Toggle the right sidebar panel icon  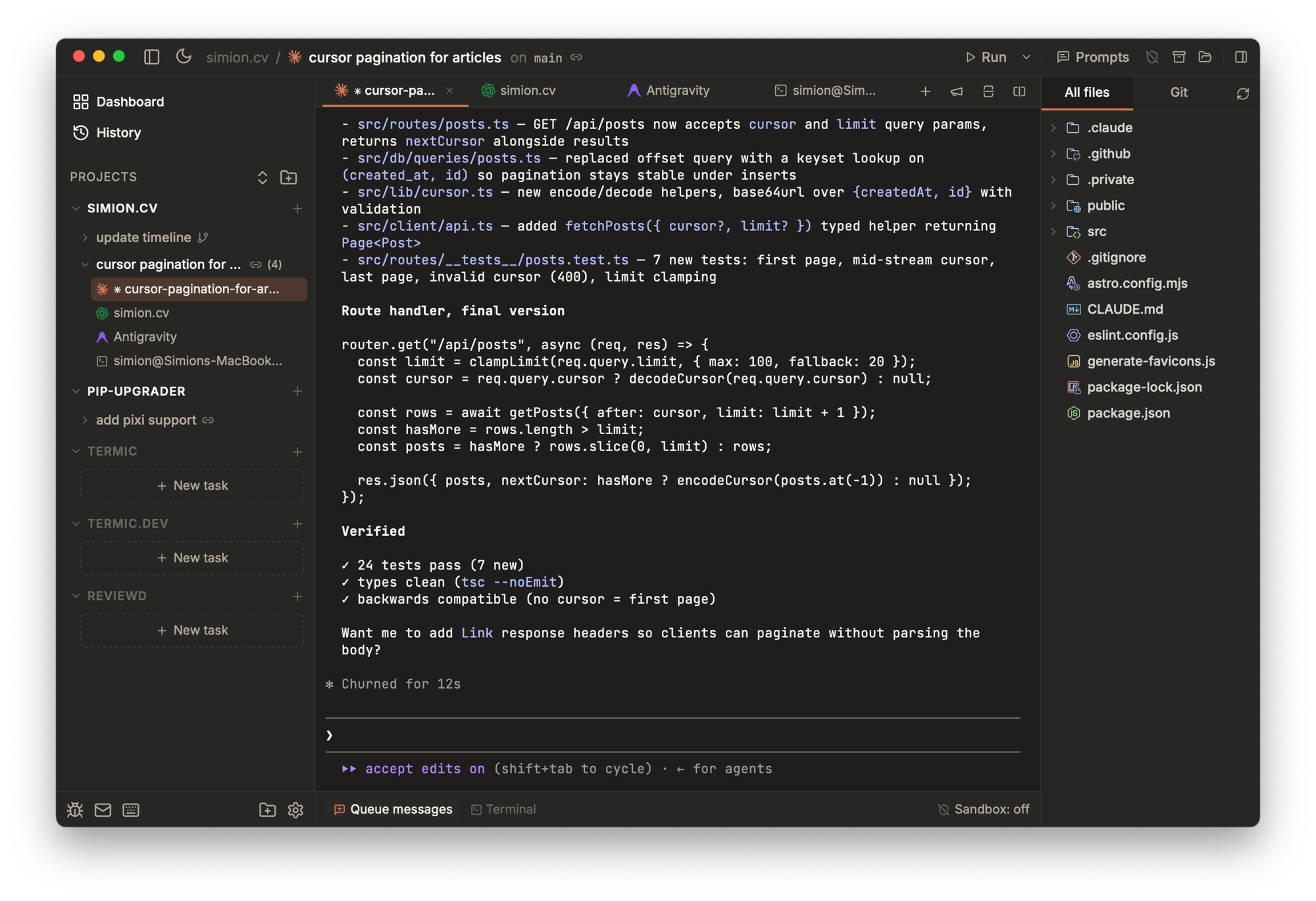[1241, 57]
